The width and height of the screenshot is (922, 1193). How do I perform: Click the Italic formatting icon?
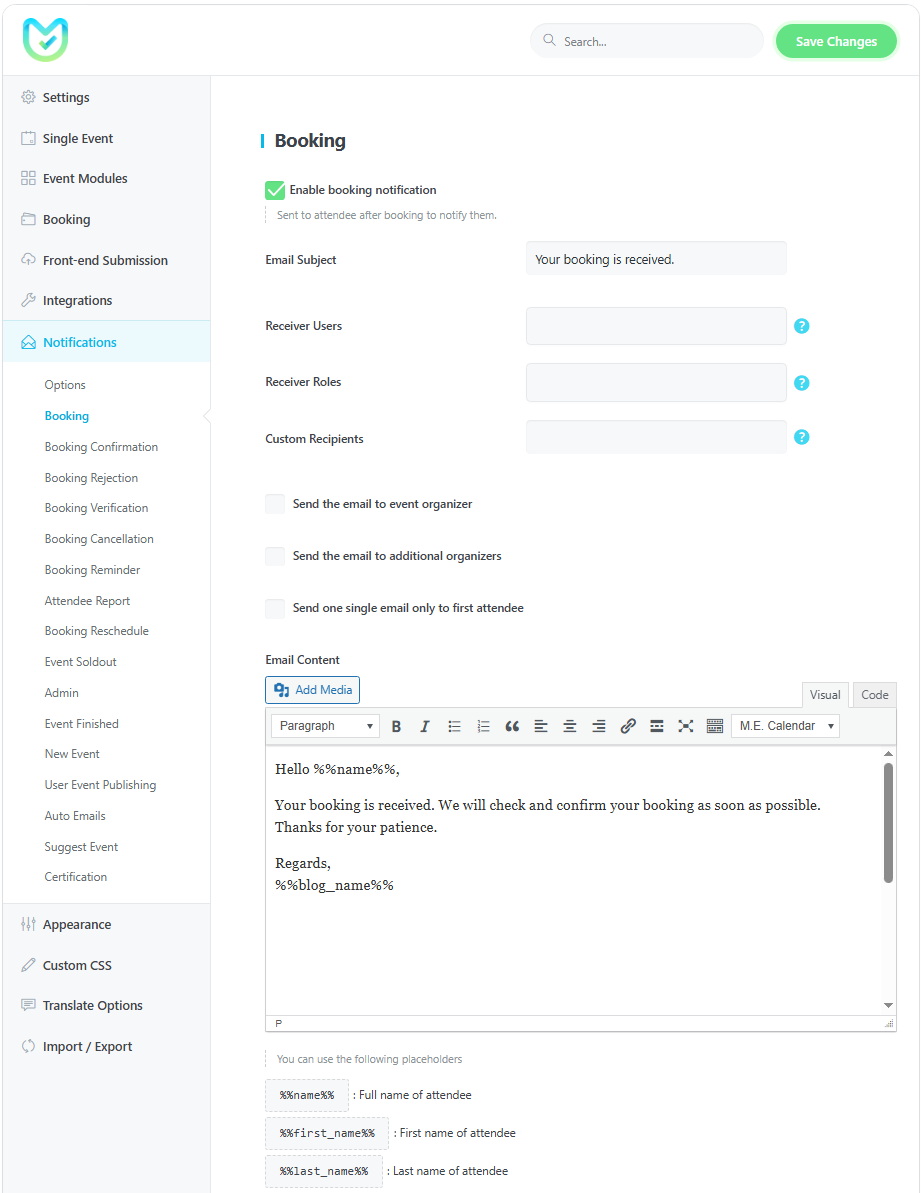[424, 726]
